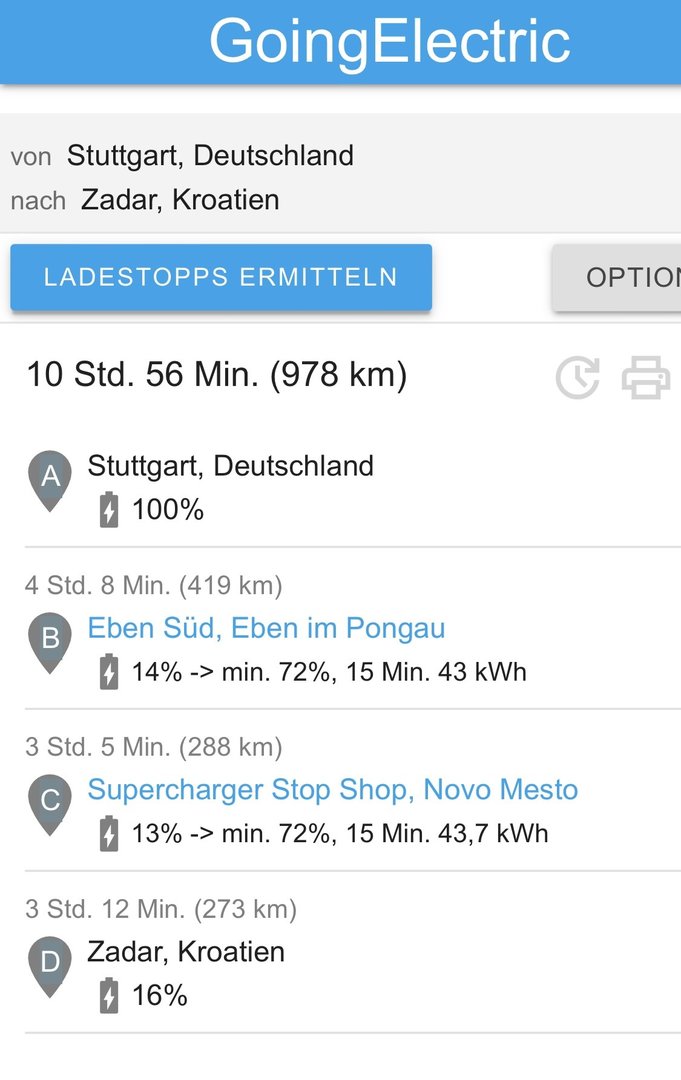
Task: Click the GoingElectric header title
Action: coord(389,42)
